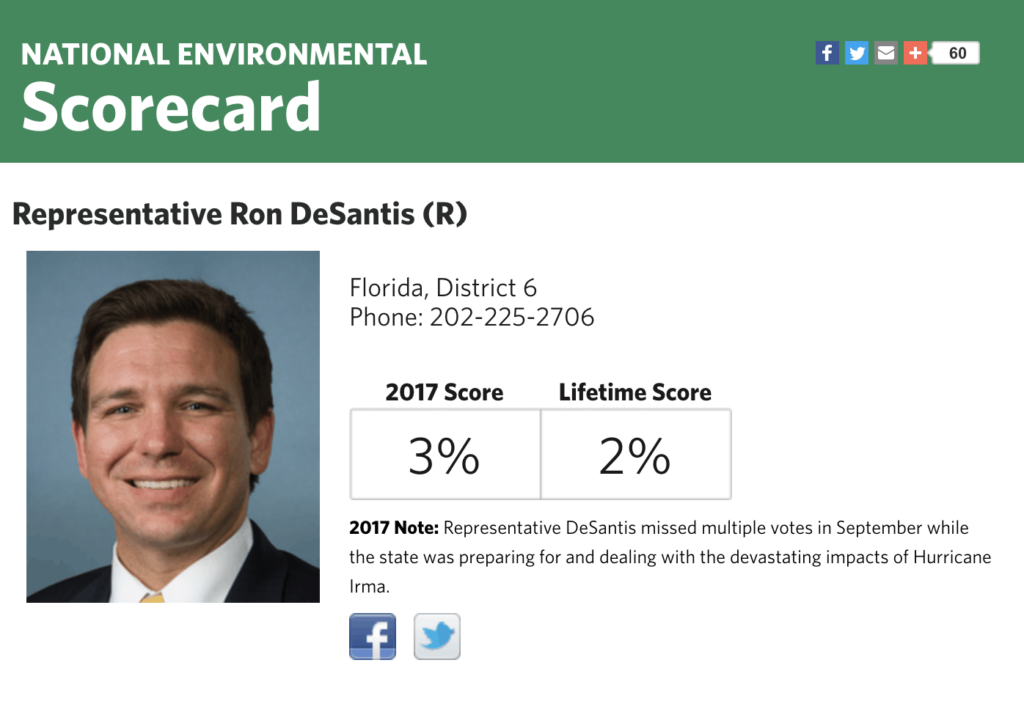Open the large Twitter bird icon below note
The height and width of the screenshot is (704, 1024).
click(437, 636)
